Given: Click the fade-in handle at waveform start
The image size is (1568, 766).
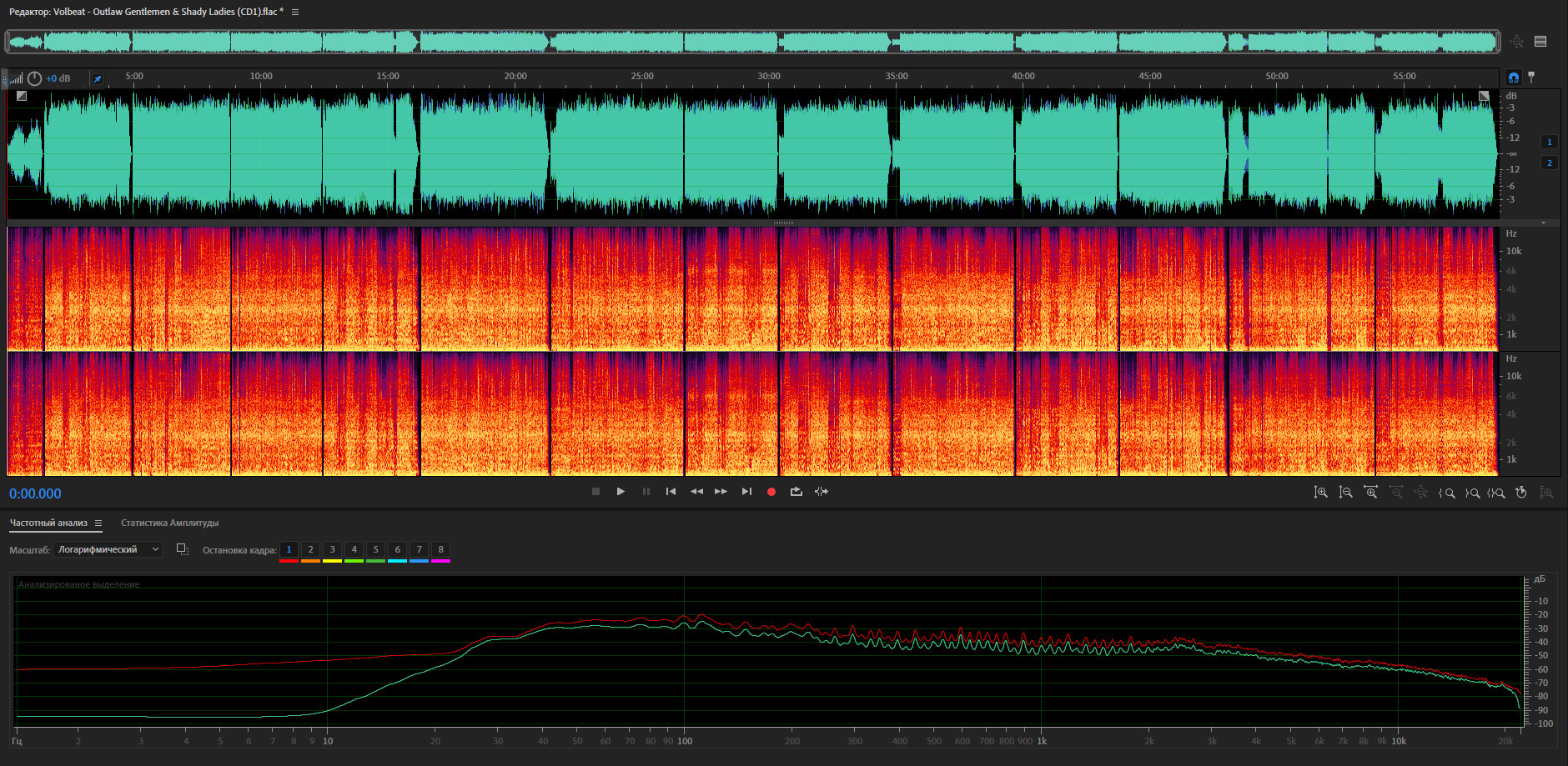Looking at the screenshot, I should 22,96.
